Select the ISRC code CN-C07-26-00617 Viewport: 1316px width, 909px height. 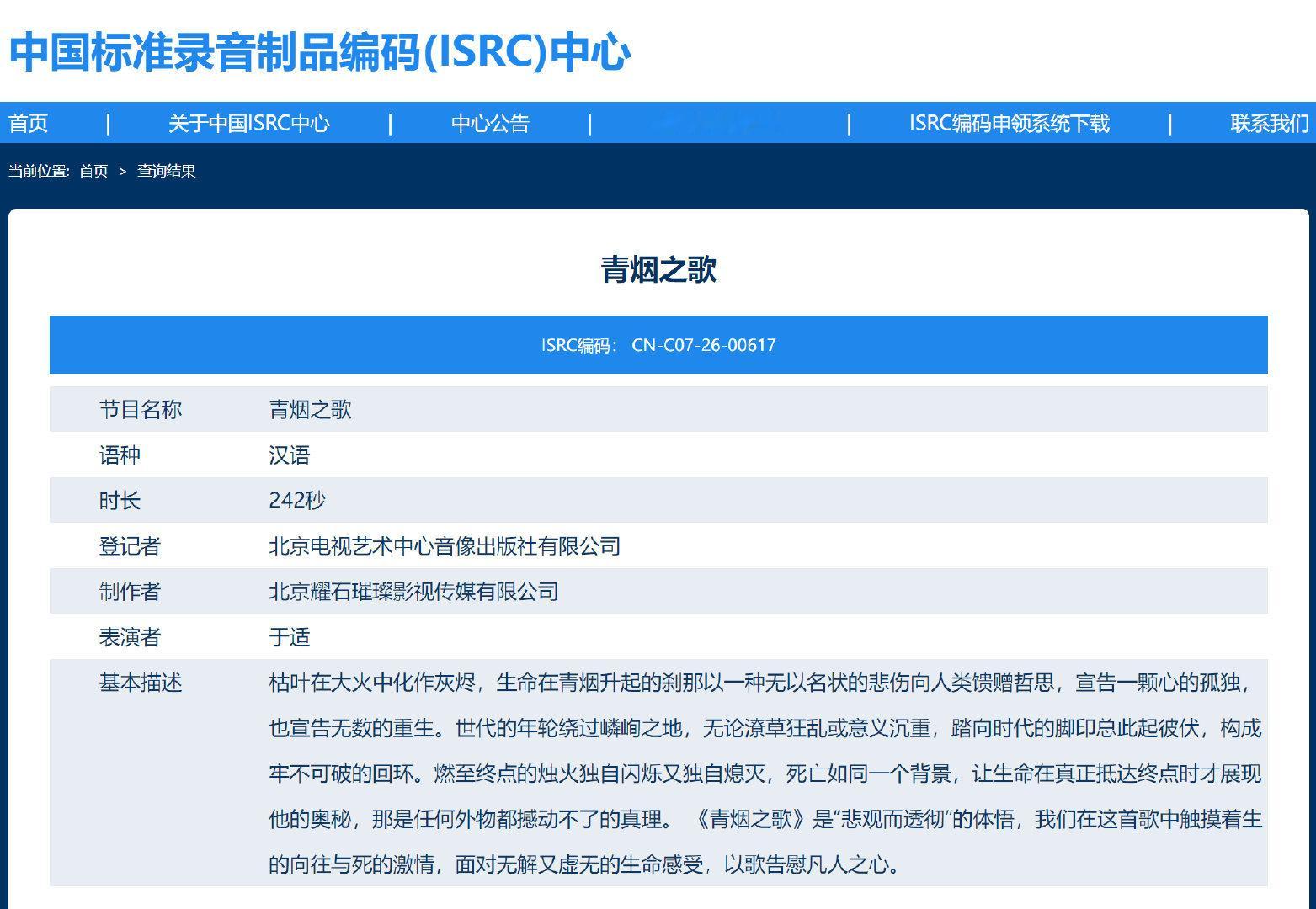coord(704,345)
